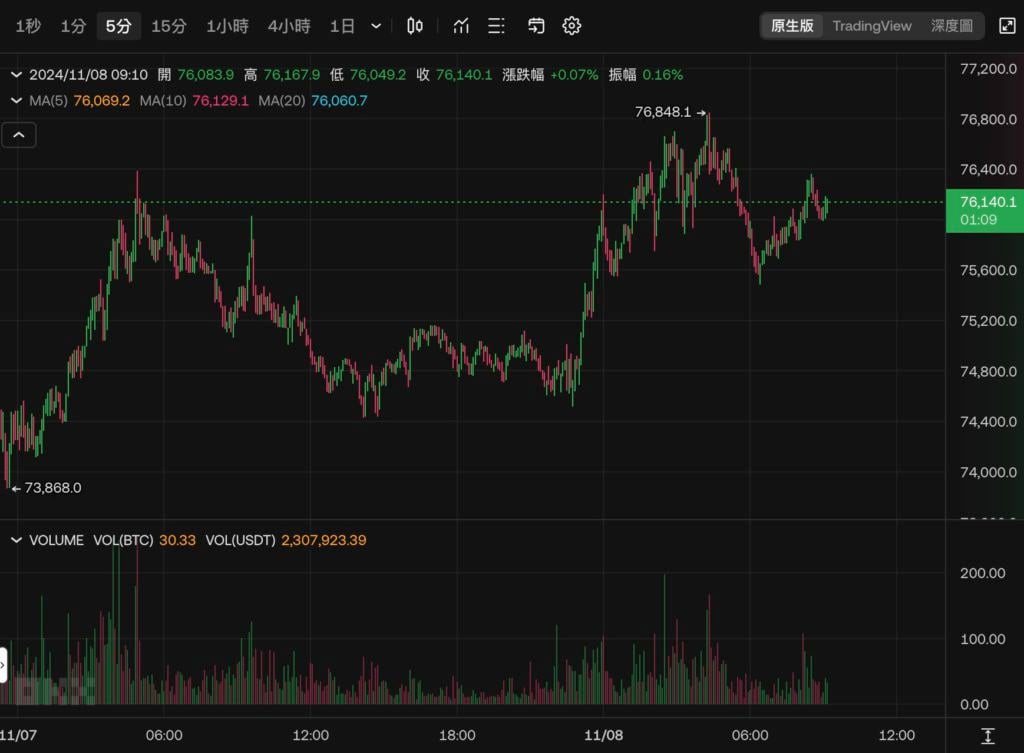
Task: Collapse the MA indicator row
Action: click(16, 101)
